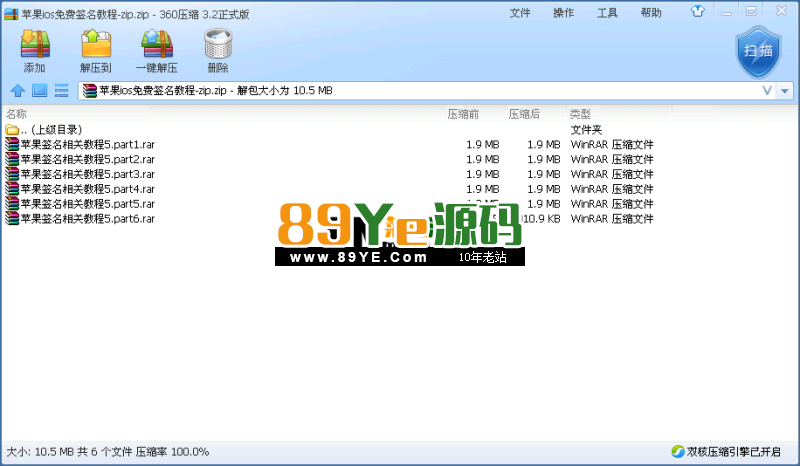Click the 360压缩 app icon in title bar
This screenshot has height=466, width=800.
coord(11,14)
